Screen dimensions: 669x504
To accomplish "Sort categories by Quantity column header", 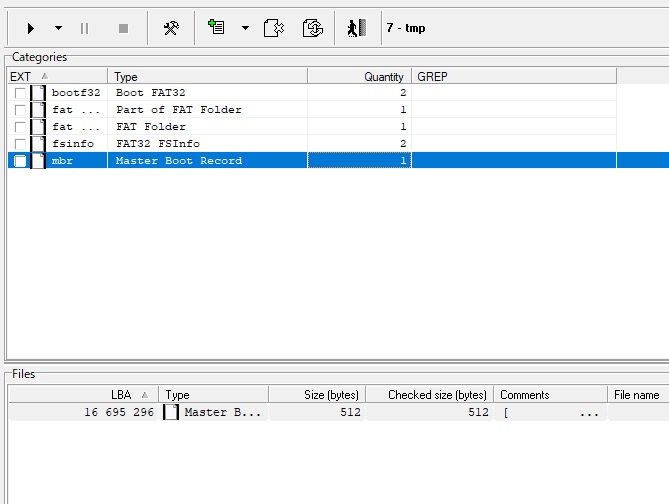I will click(359, 76).
